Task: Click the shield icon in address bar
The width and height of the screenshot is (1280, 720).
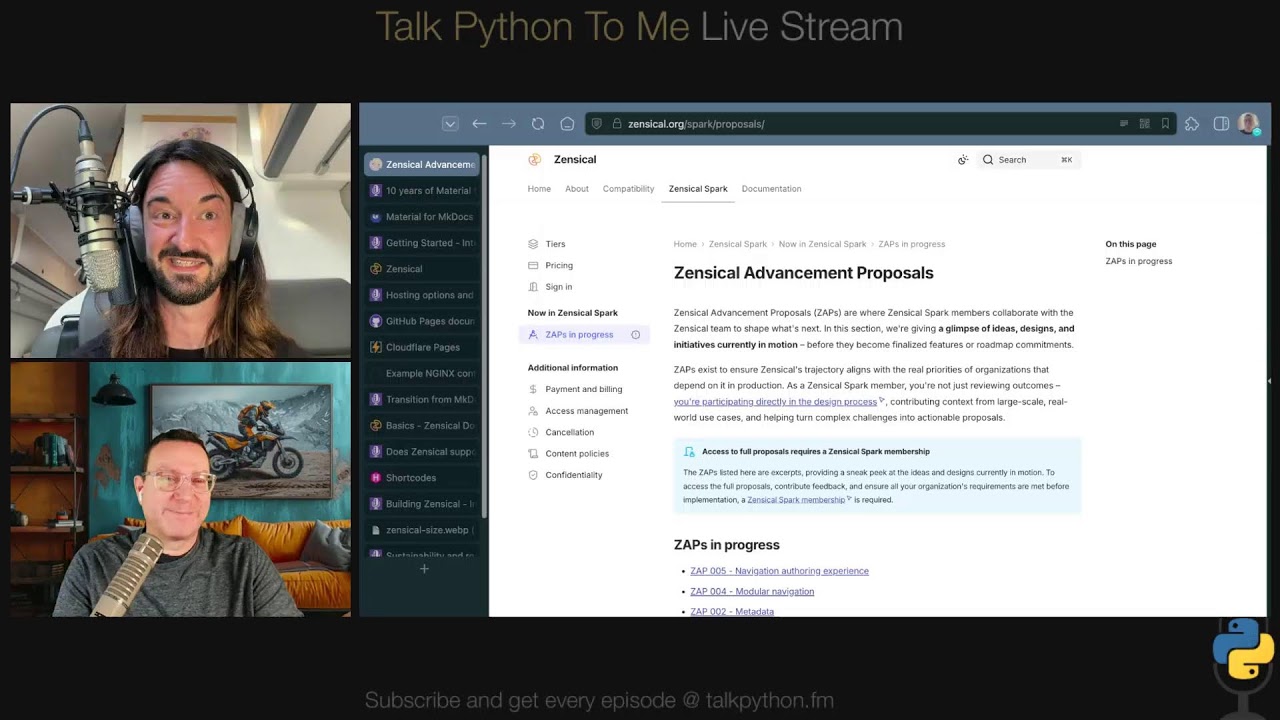Action: pos(597,124)
